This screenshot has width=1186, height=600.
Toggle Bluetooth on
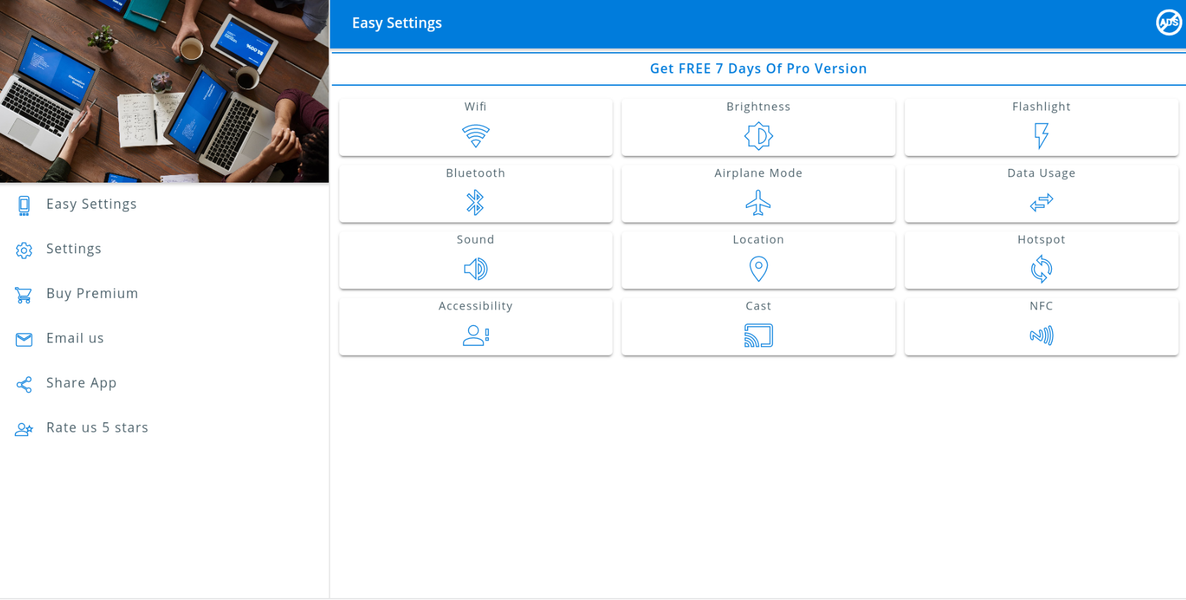tap(475, 203)
